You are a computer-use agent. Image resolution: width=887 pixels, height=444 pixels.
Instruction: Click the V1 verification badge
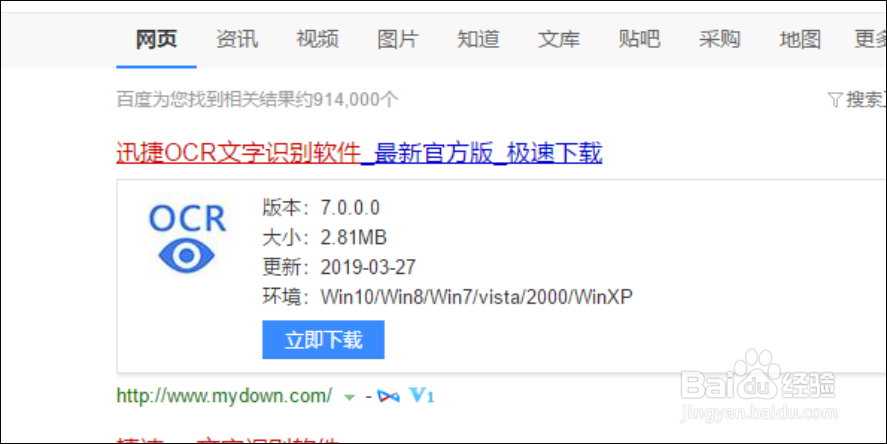[421, 395]
